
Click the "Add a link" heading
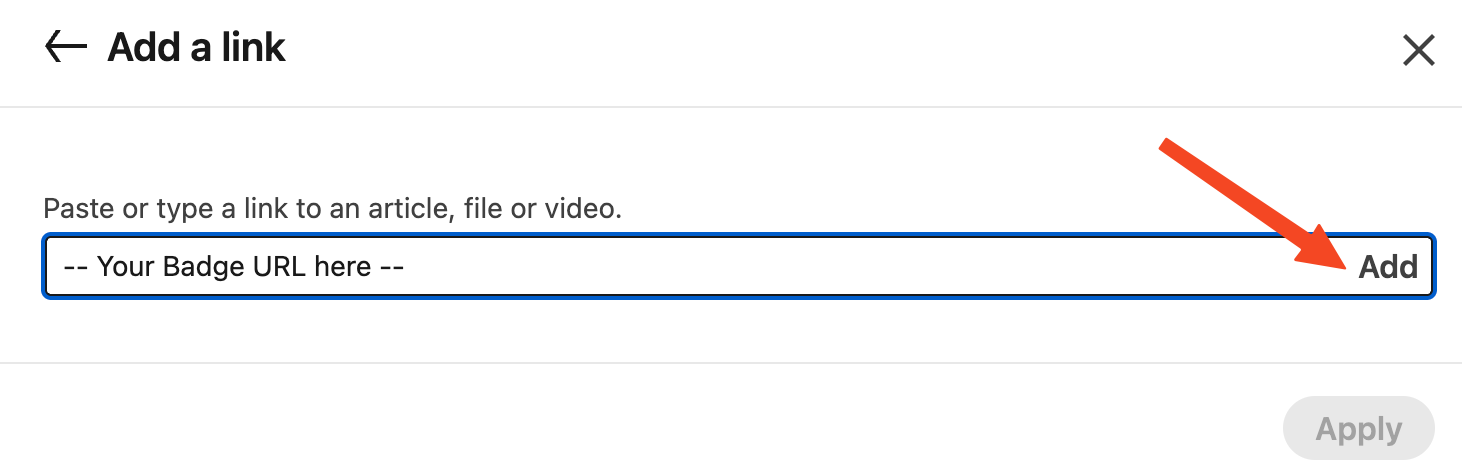coord(197,48)
